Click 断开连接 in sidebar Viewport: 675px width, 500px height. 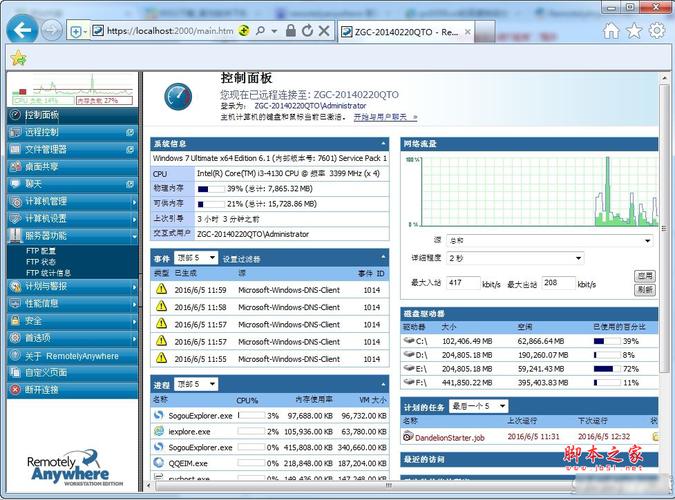tap(72, 390)
